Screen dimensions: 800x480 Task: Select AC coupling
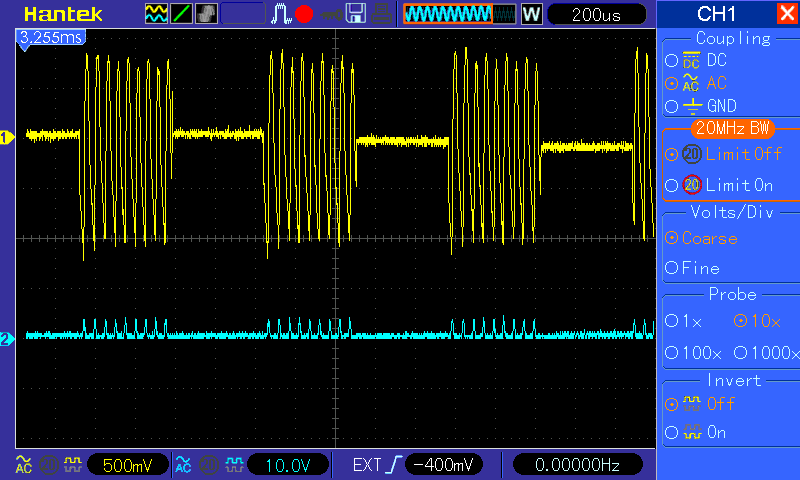point(696,83)
